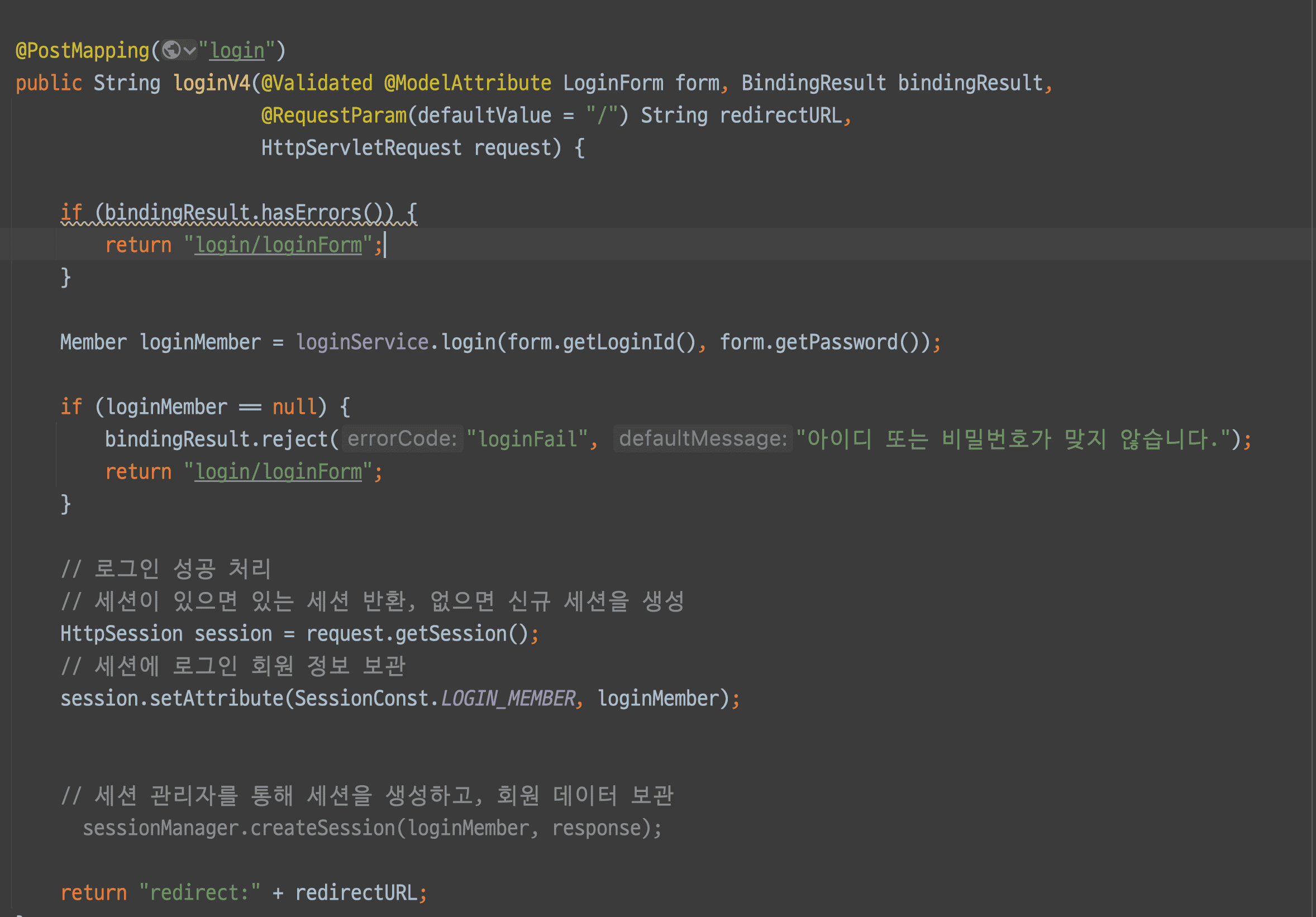Click the request.getSession() call
Viewport: 1316px width, 917px height.
coord(417,634)
